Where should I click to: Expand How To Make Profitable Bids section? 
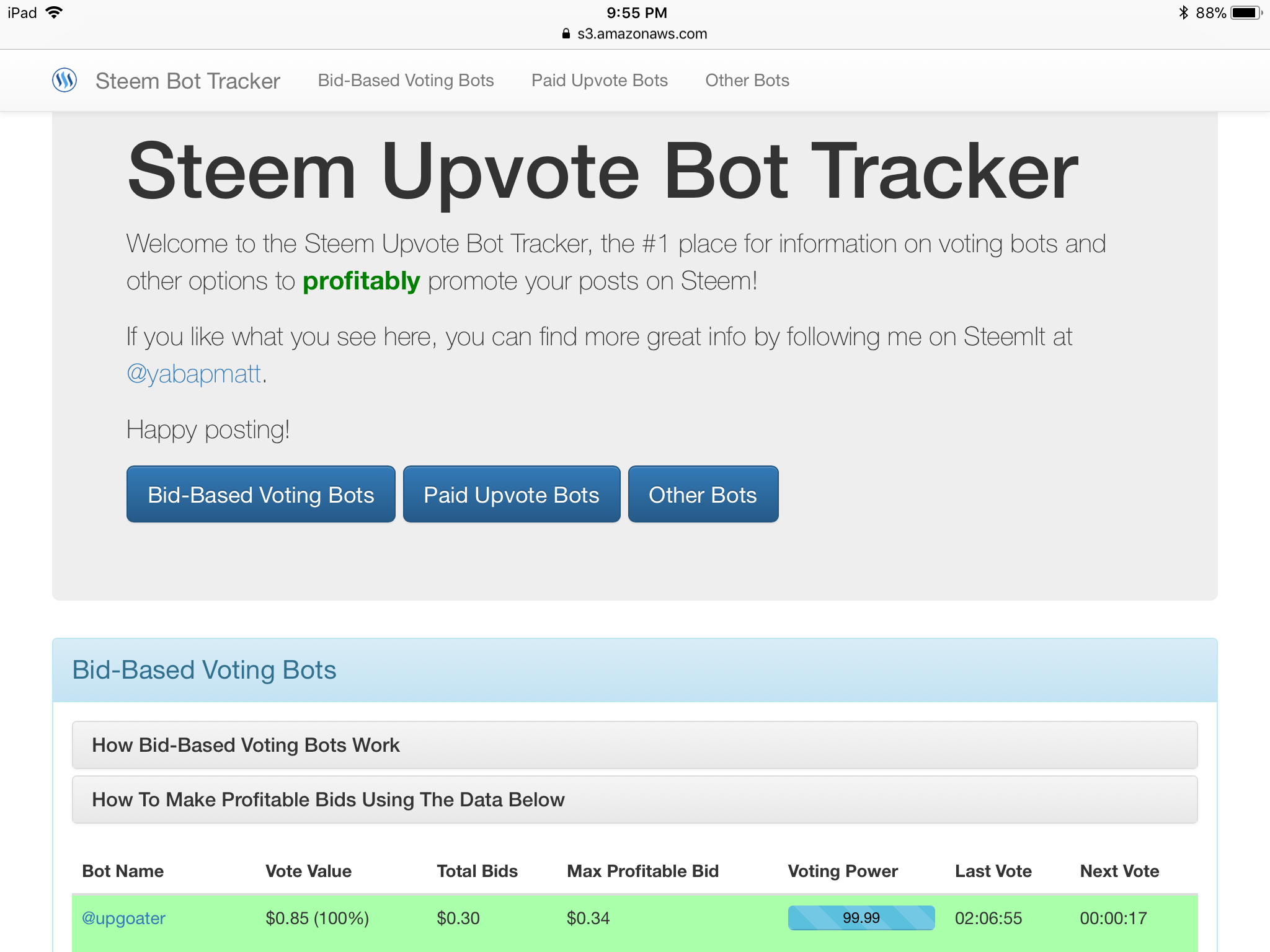coord(328,800)
